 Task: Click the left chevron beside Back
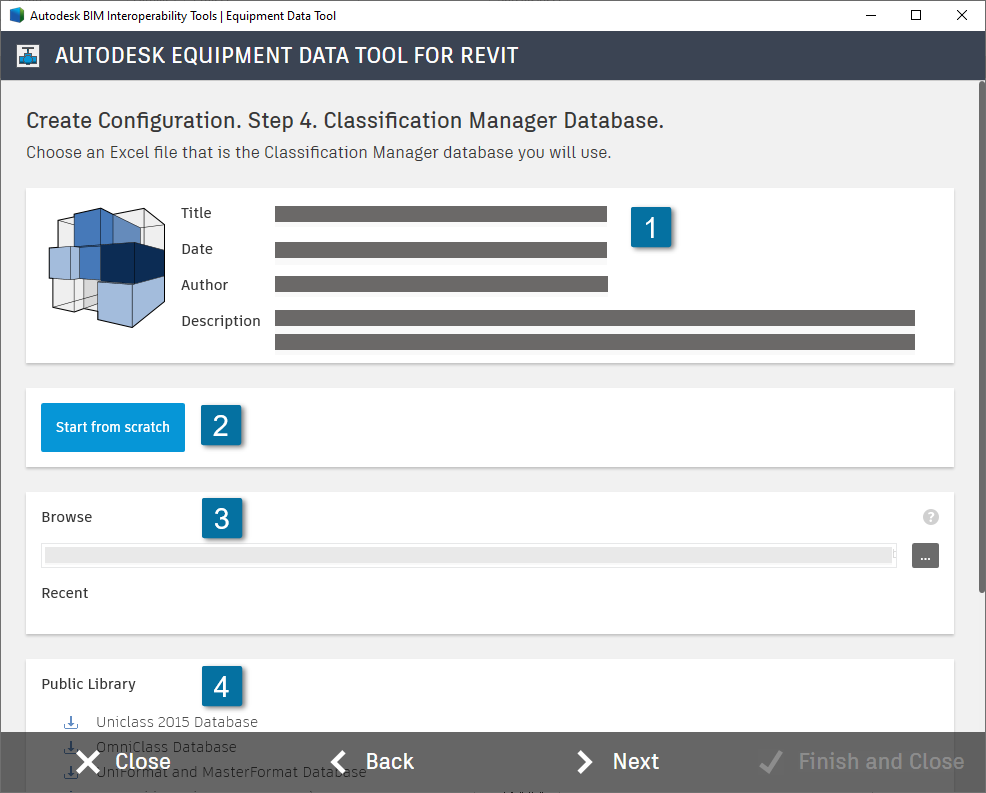coord(337,761)
